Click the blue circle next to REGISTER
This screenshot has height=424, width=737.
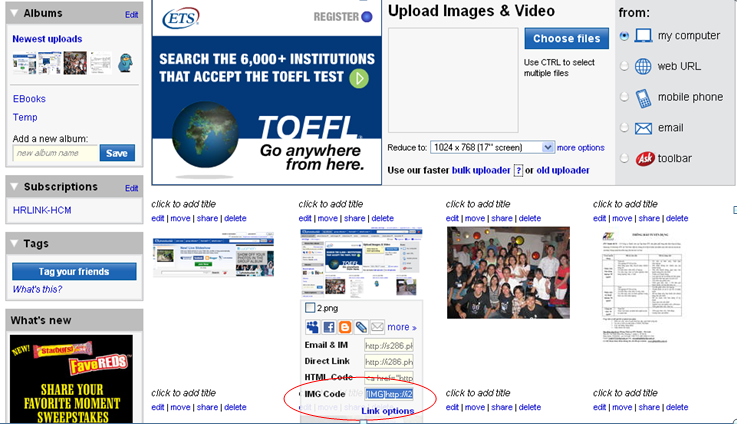[367, 17]
